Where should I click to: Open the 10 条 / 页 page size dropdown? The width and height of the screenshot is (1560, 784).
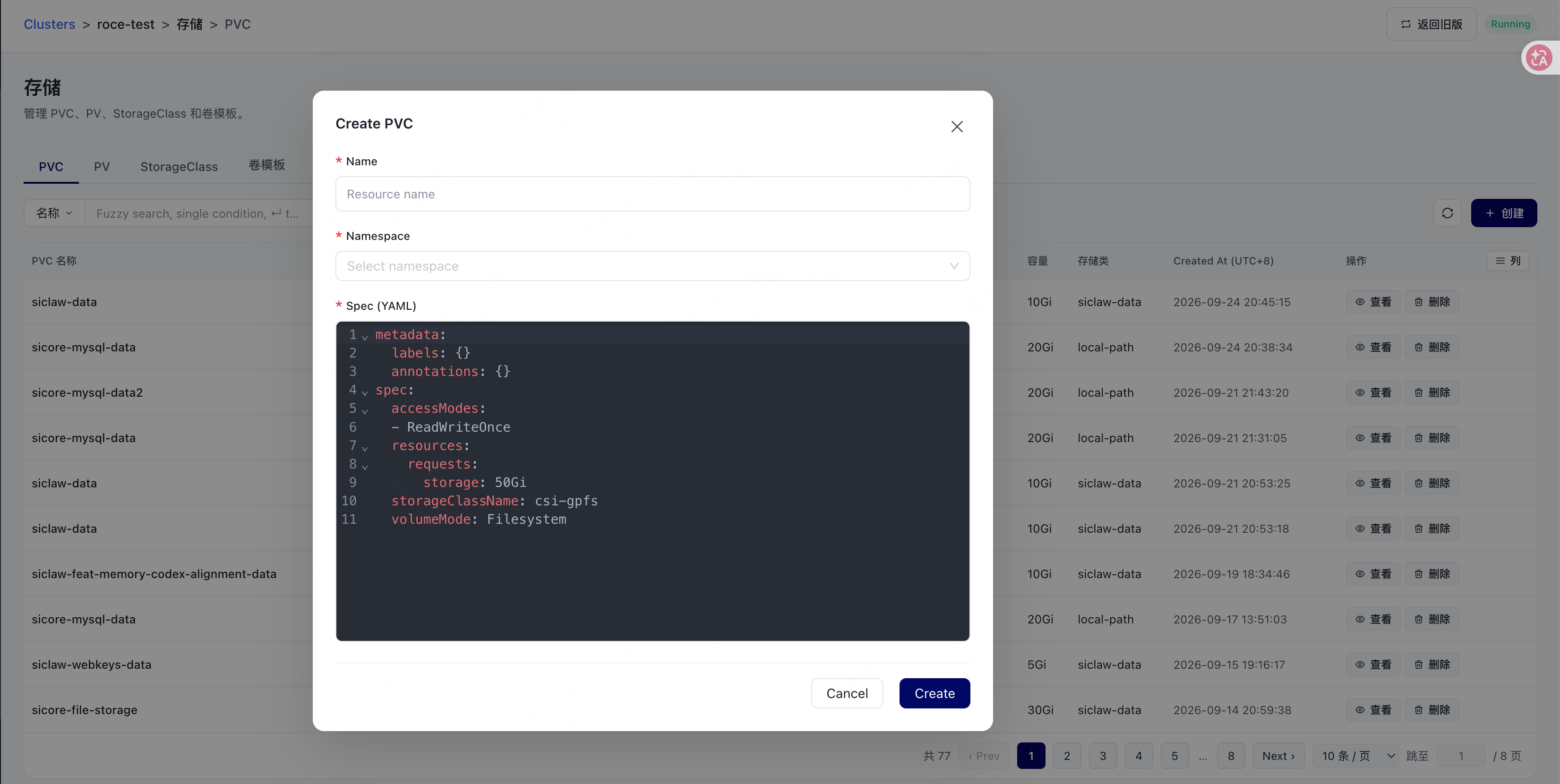1355,756
